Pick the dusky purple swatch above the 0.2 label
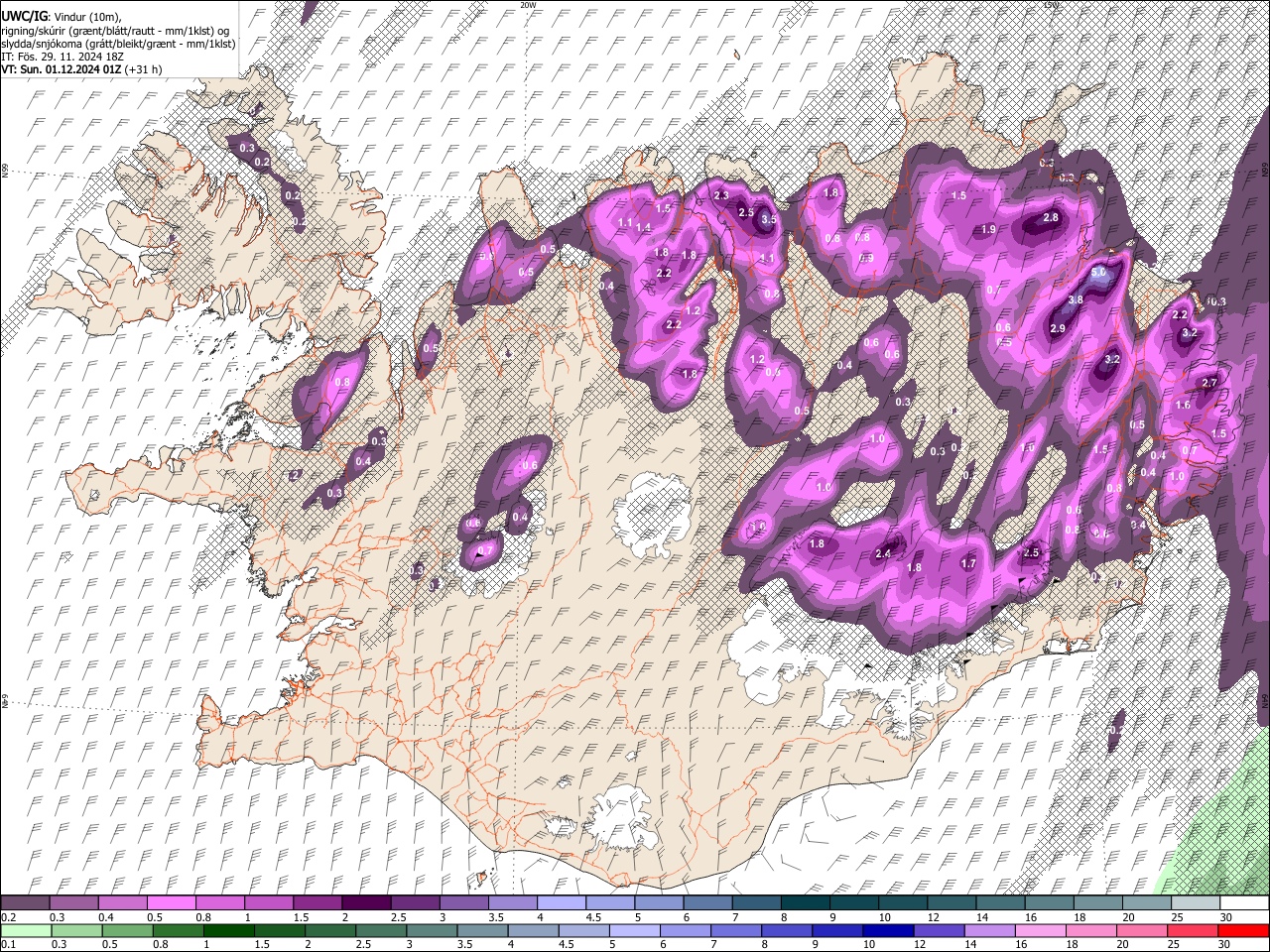Viewport: 1270px width, 952px height. coord(25,903)
